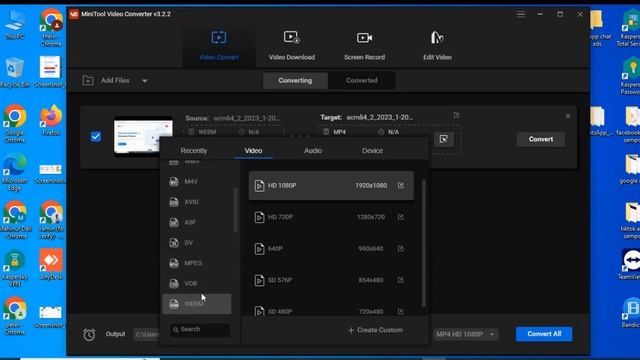Open the Edit Video tab
This screenshot has height=360, width=640.
coord(437,46)
